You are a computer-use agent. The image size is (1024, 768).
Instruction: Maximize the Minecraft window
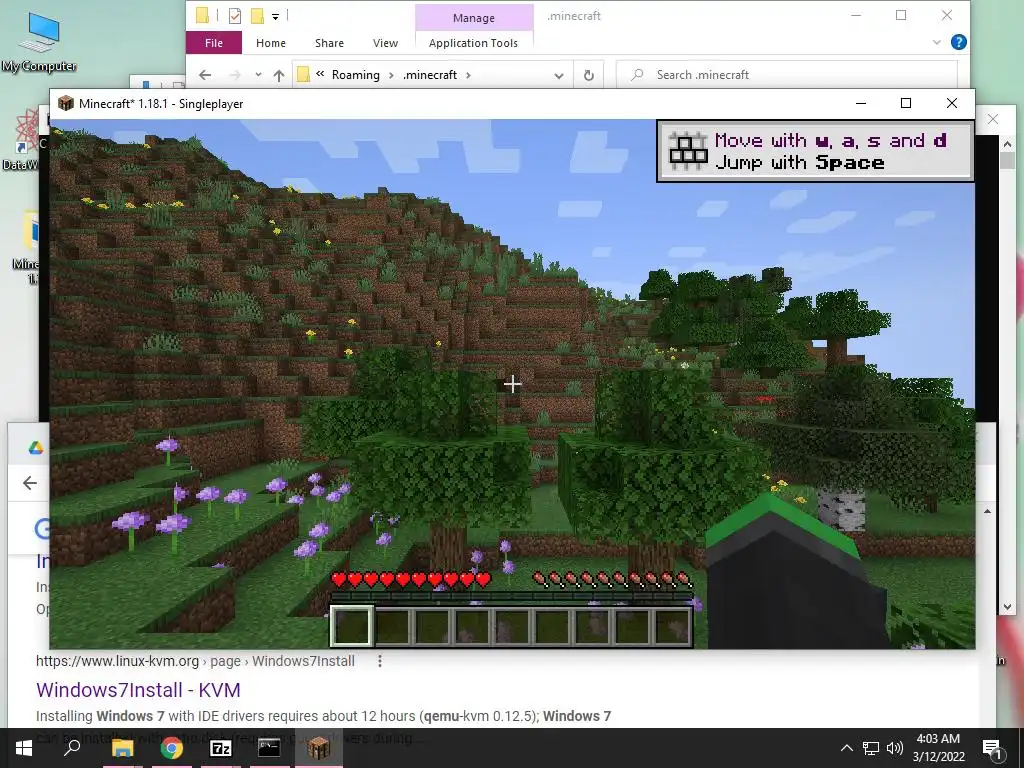tap(906, 103)
